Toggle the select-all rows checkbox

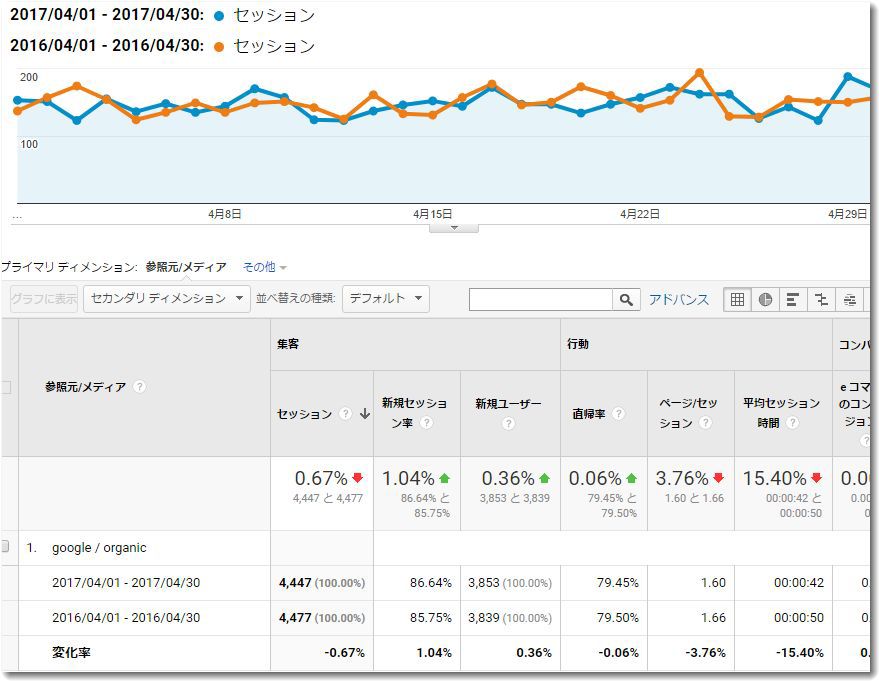5,387
